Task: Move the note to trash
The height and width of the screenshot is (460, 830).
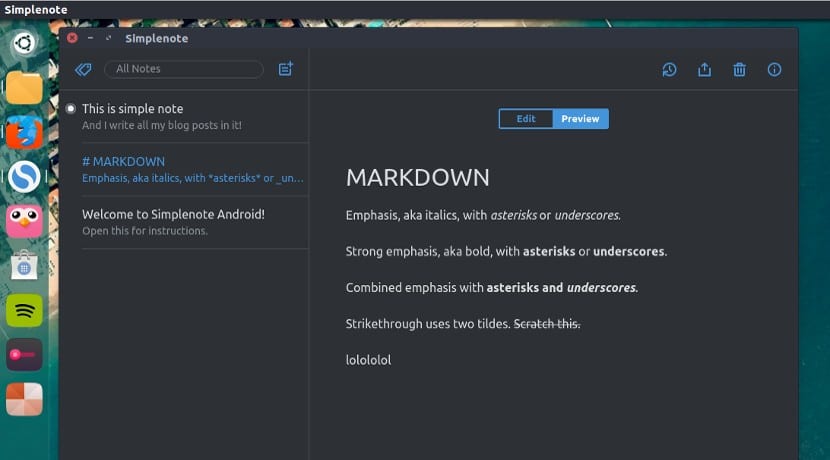Action: tap(739, 69)
